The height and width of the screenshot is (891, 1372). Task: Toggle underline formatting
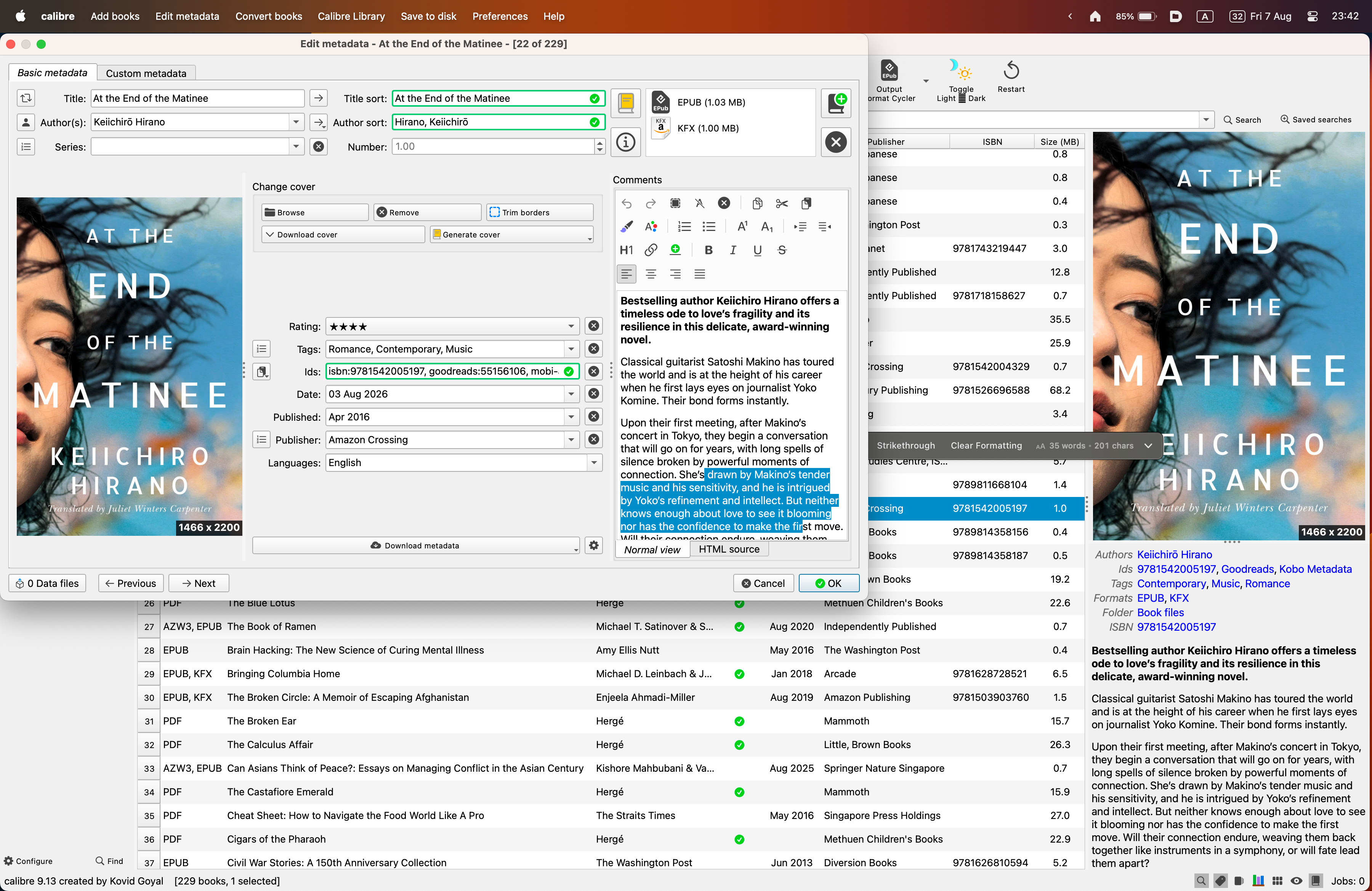[x=758, y=250]
